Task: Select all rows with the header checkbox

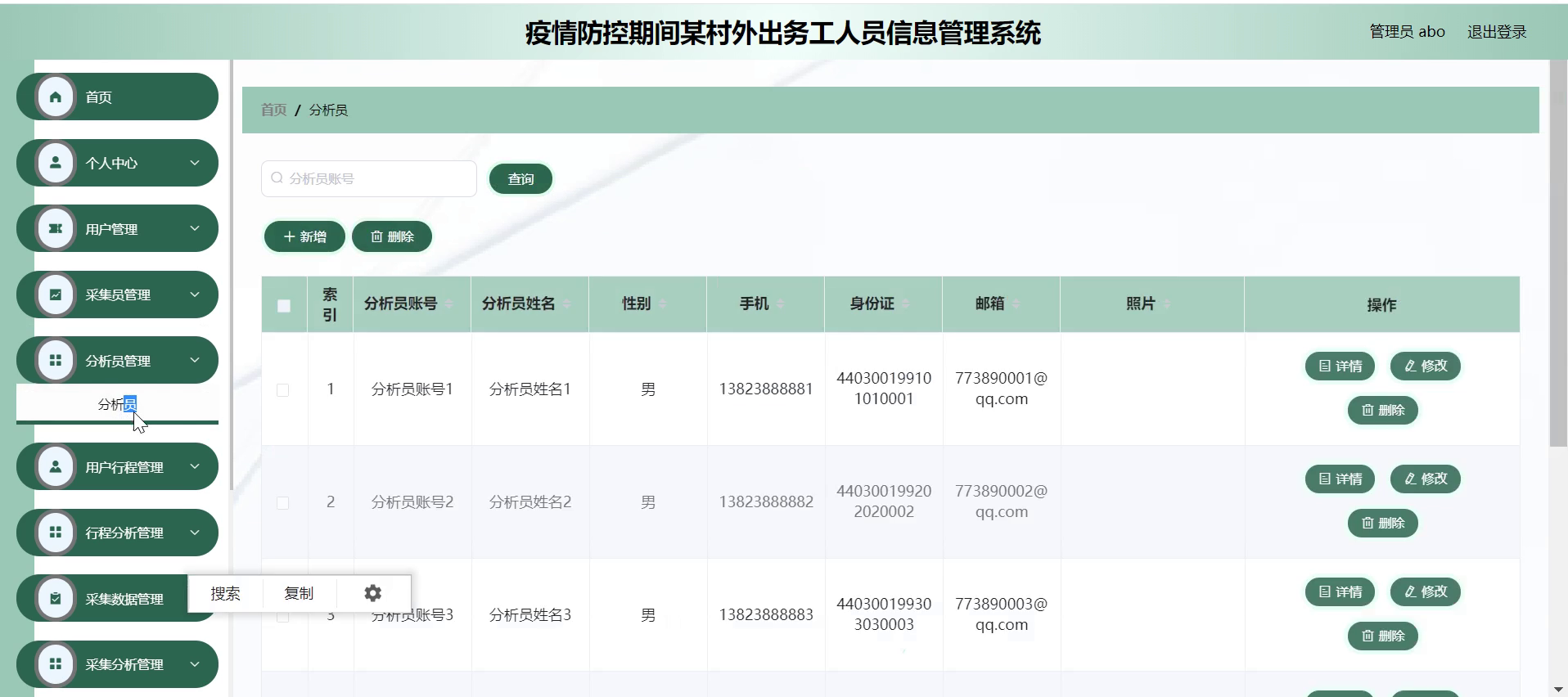Action: [284, 305]
